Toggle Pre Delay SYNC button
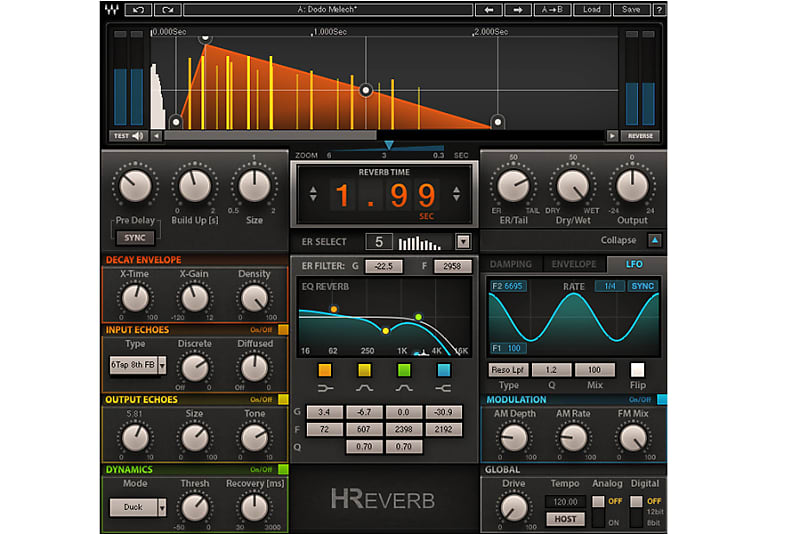Image resolution: width=800 pixels, height=534 pixels. tap(135, 238)
